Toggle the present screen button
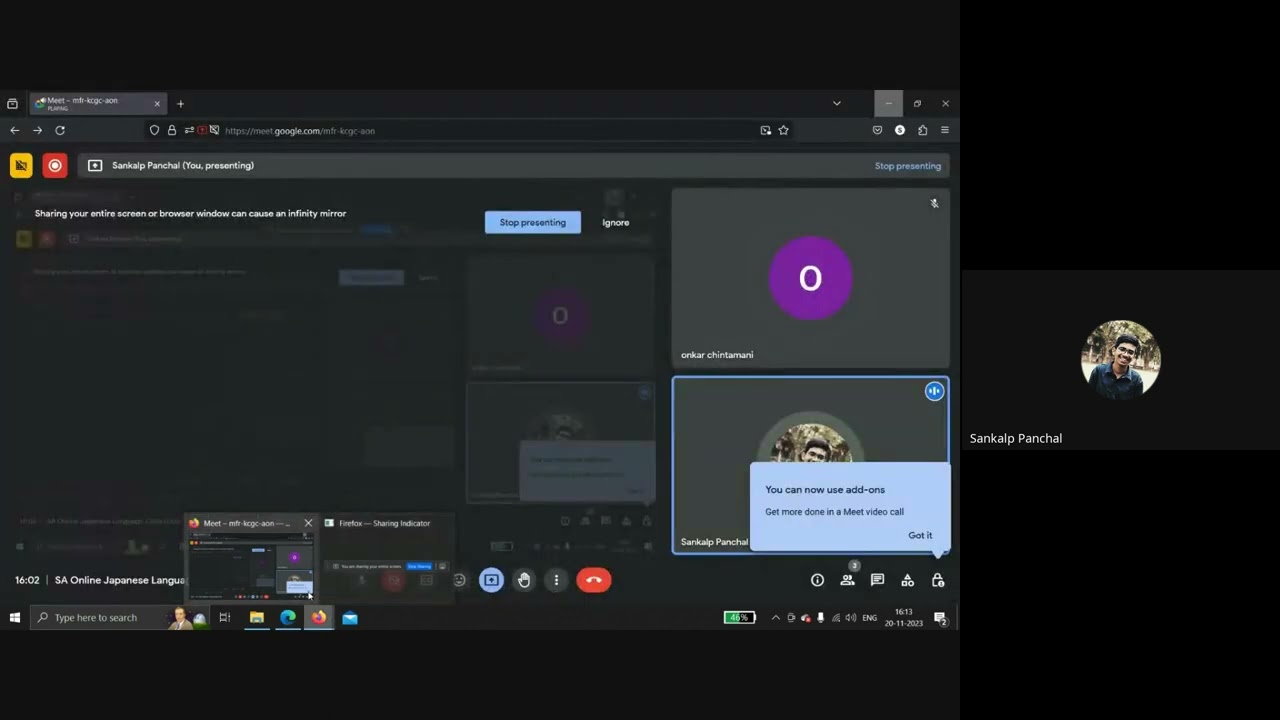The width and height of the screenshot is (1280, 720). click(x=491, y=580)
